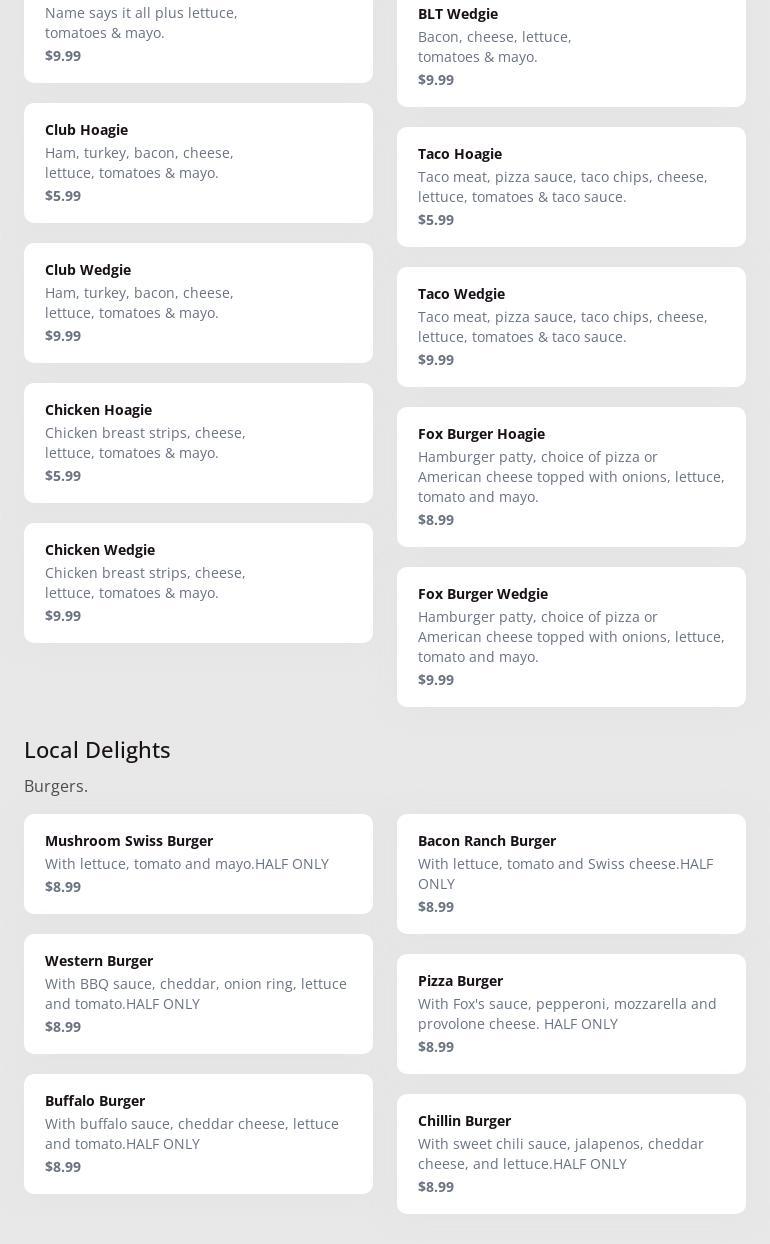Click the Pizza Burger item title
770x1244 pixels.
click(460, 981)
